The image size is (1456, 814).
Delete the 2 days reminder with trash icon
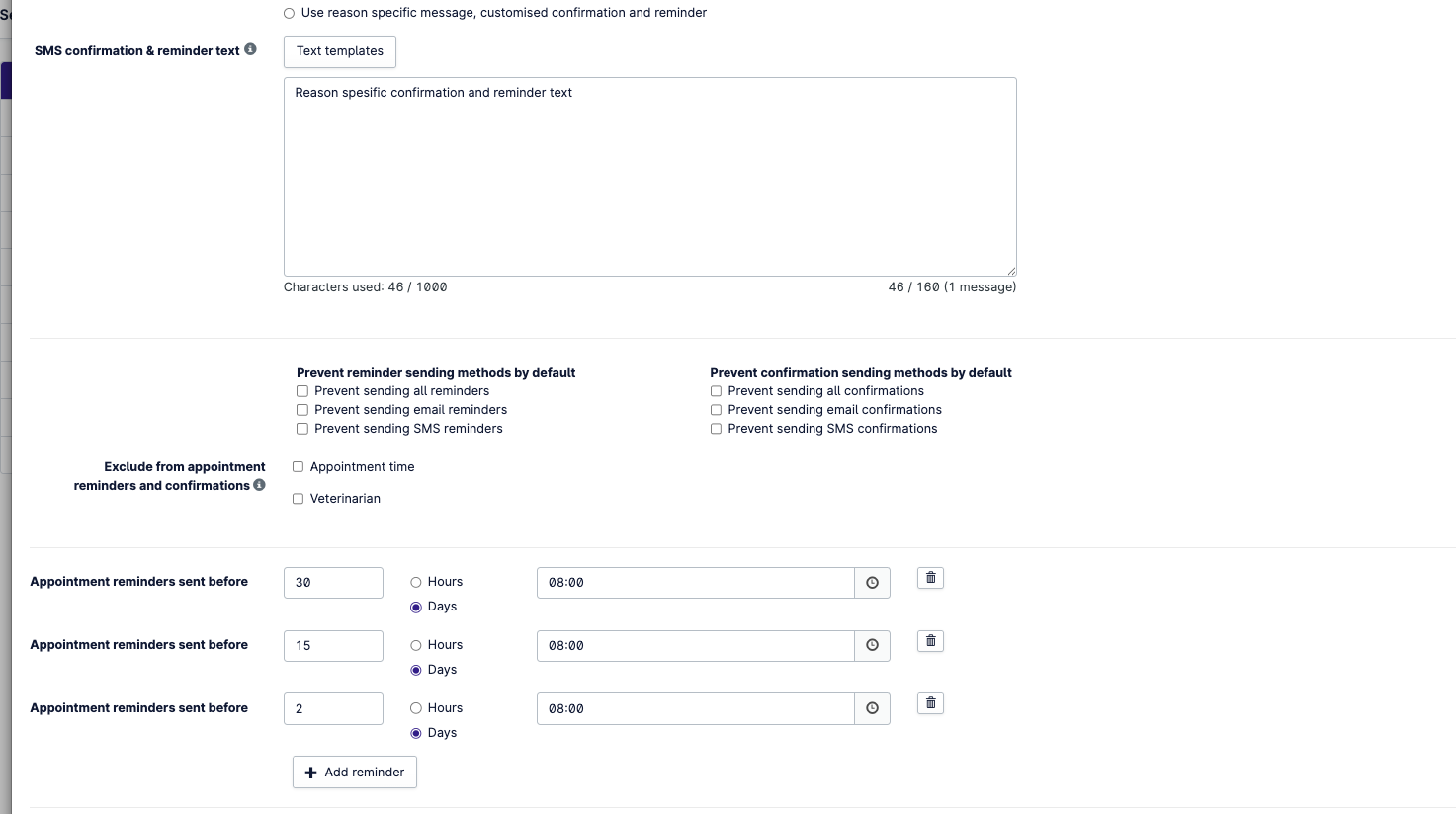(930, 703)
